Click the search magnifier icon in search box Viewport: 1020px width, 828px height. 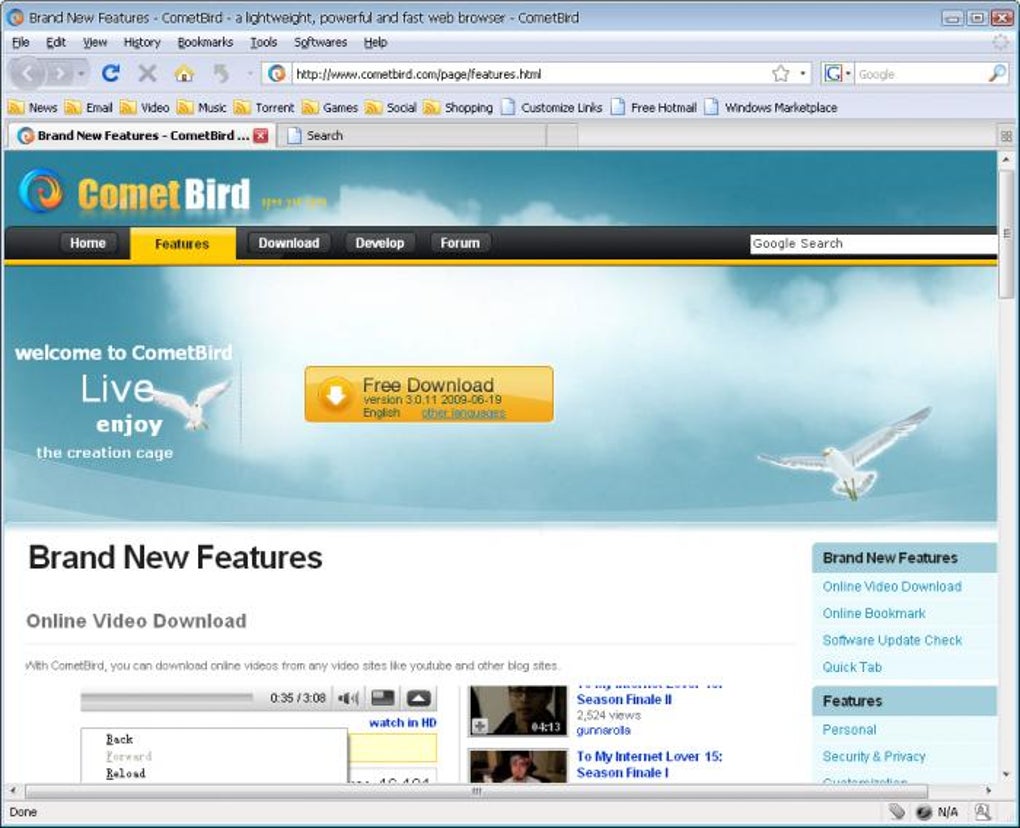click(x=997, y=73)
